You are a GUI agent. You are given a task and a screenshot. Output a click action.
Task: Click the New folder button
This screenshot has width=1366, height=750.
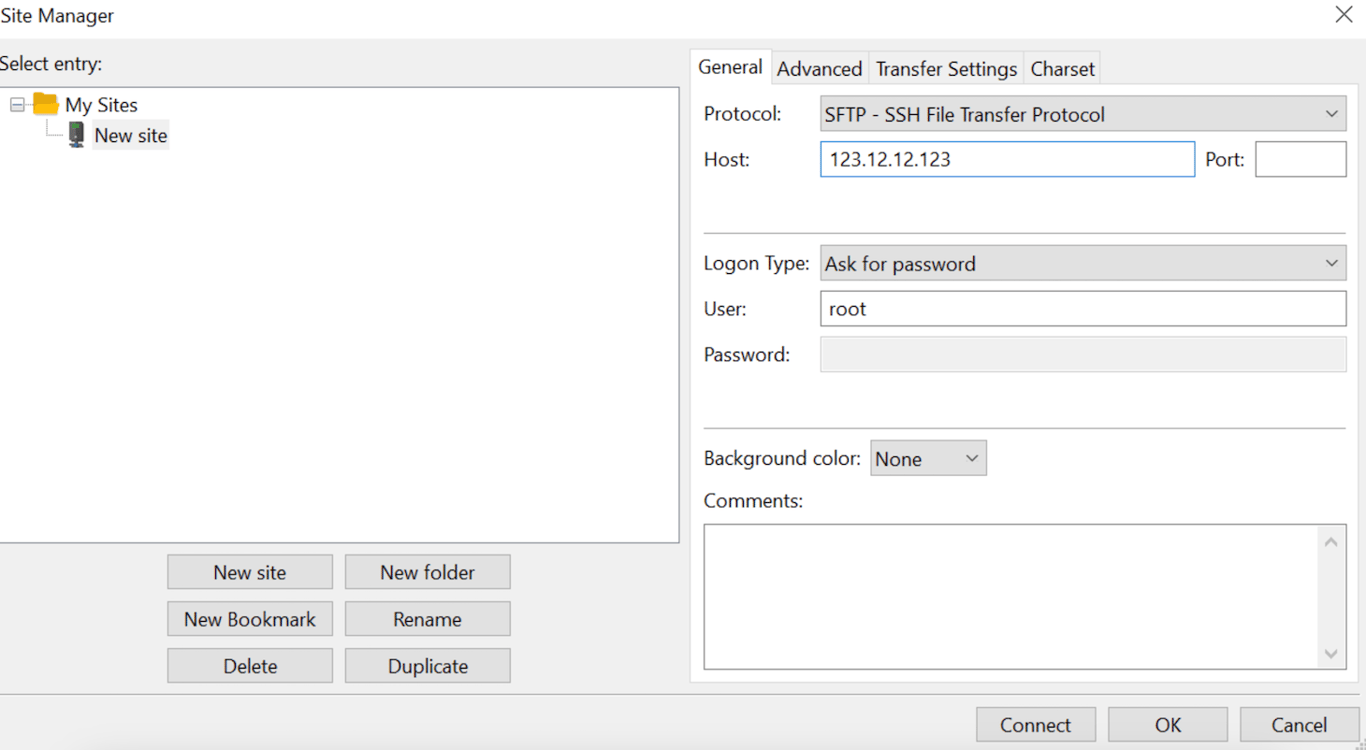tap(427, 571)
